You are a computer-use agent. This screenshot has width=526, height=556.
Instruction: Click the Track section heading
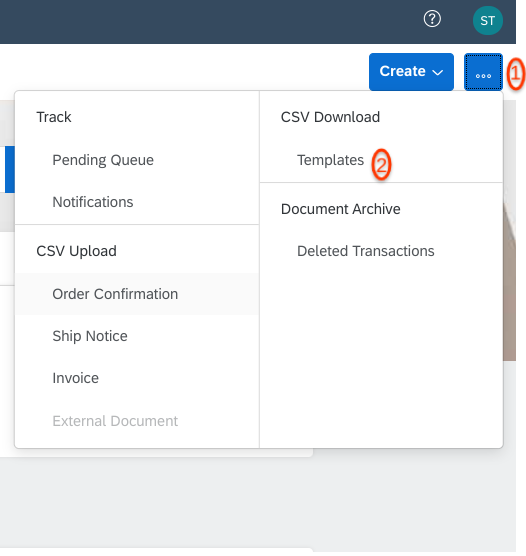(54, 117)
